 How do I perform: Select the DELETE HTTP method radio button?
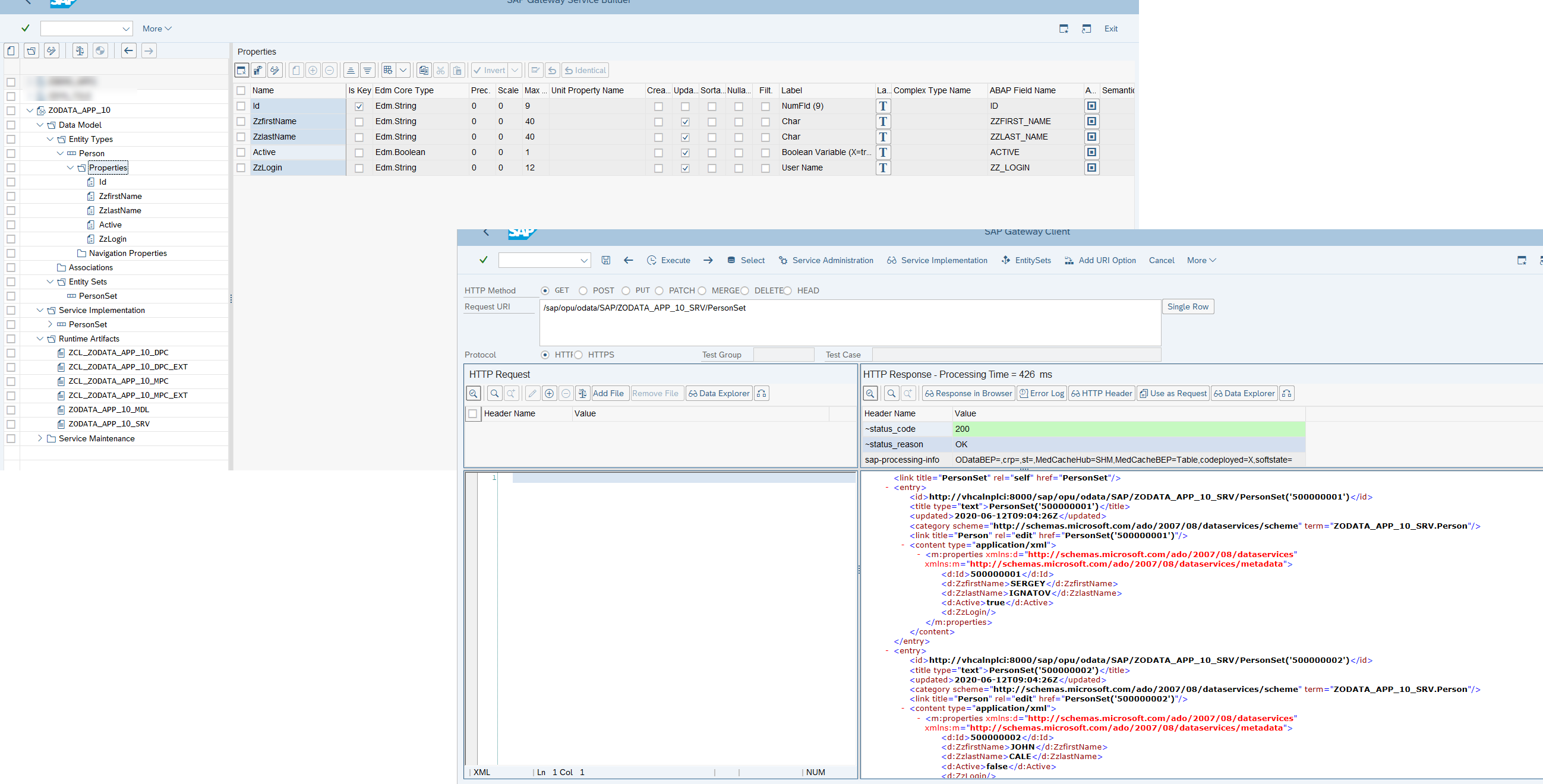coord(744,291)
